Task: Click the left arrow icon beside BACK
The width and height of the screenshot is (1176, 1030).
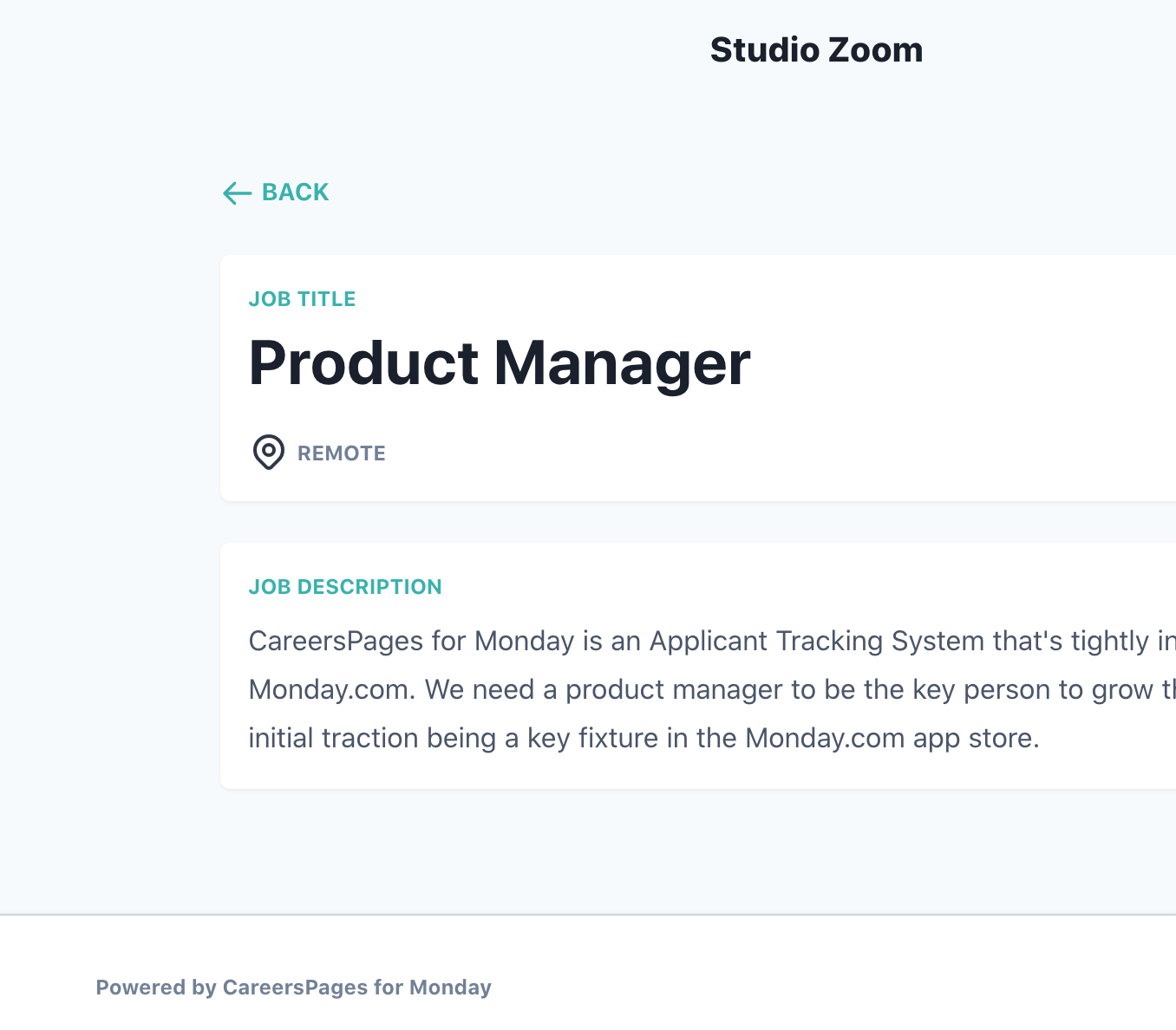Action: click(x=237, y=192)
